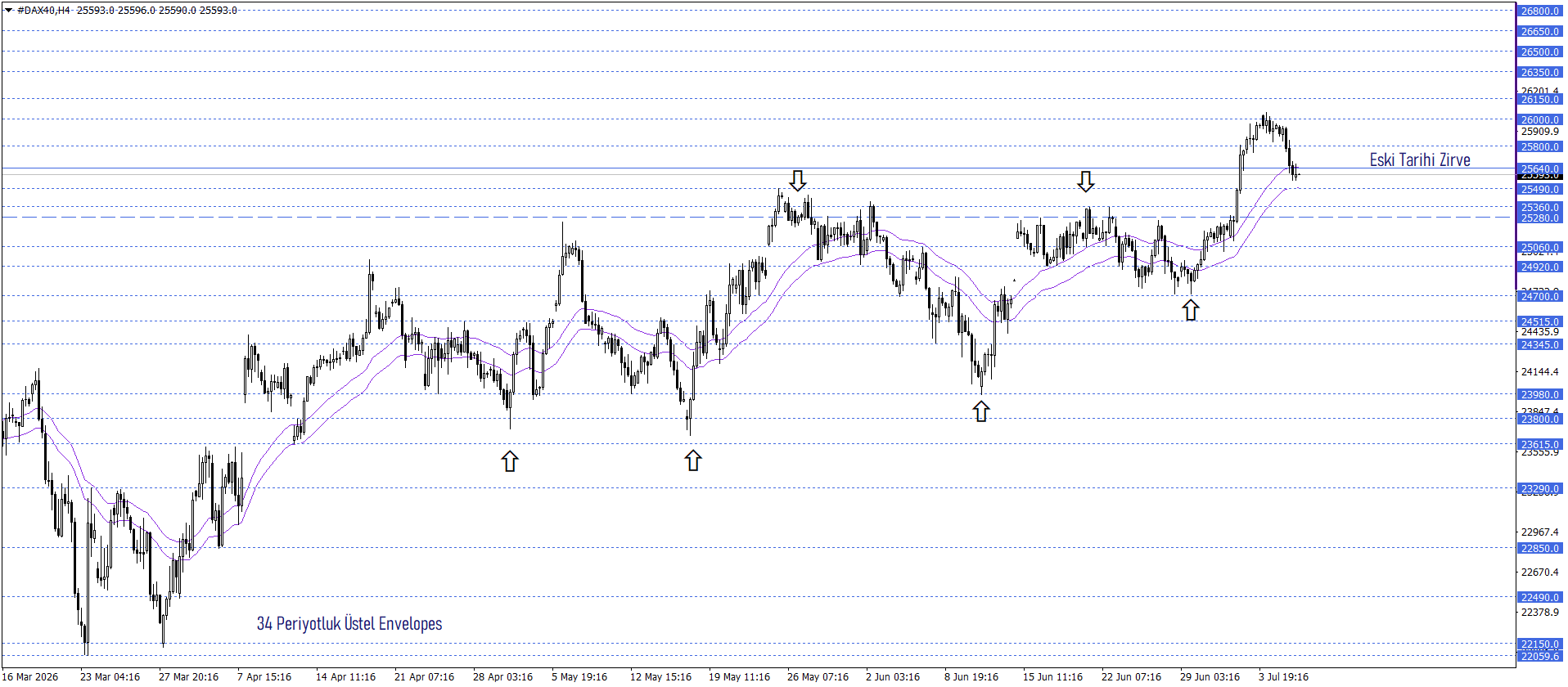Click the '8 Jun 19:16' time axis label

click(x=971, y=676)
